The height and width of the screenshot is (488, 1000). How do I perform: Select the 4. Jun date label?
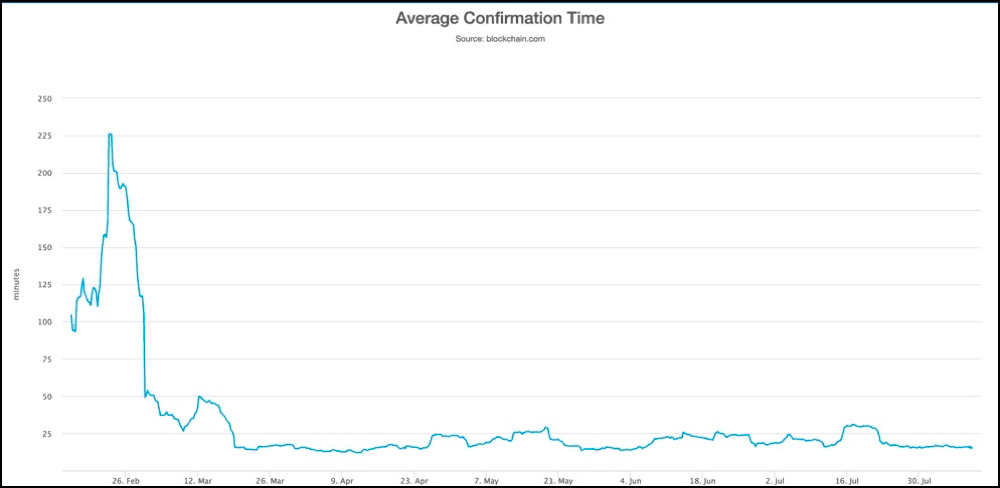click(x=630, y=478)
